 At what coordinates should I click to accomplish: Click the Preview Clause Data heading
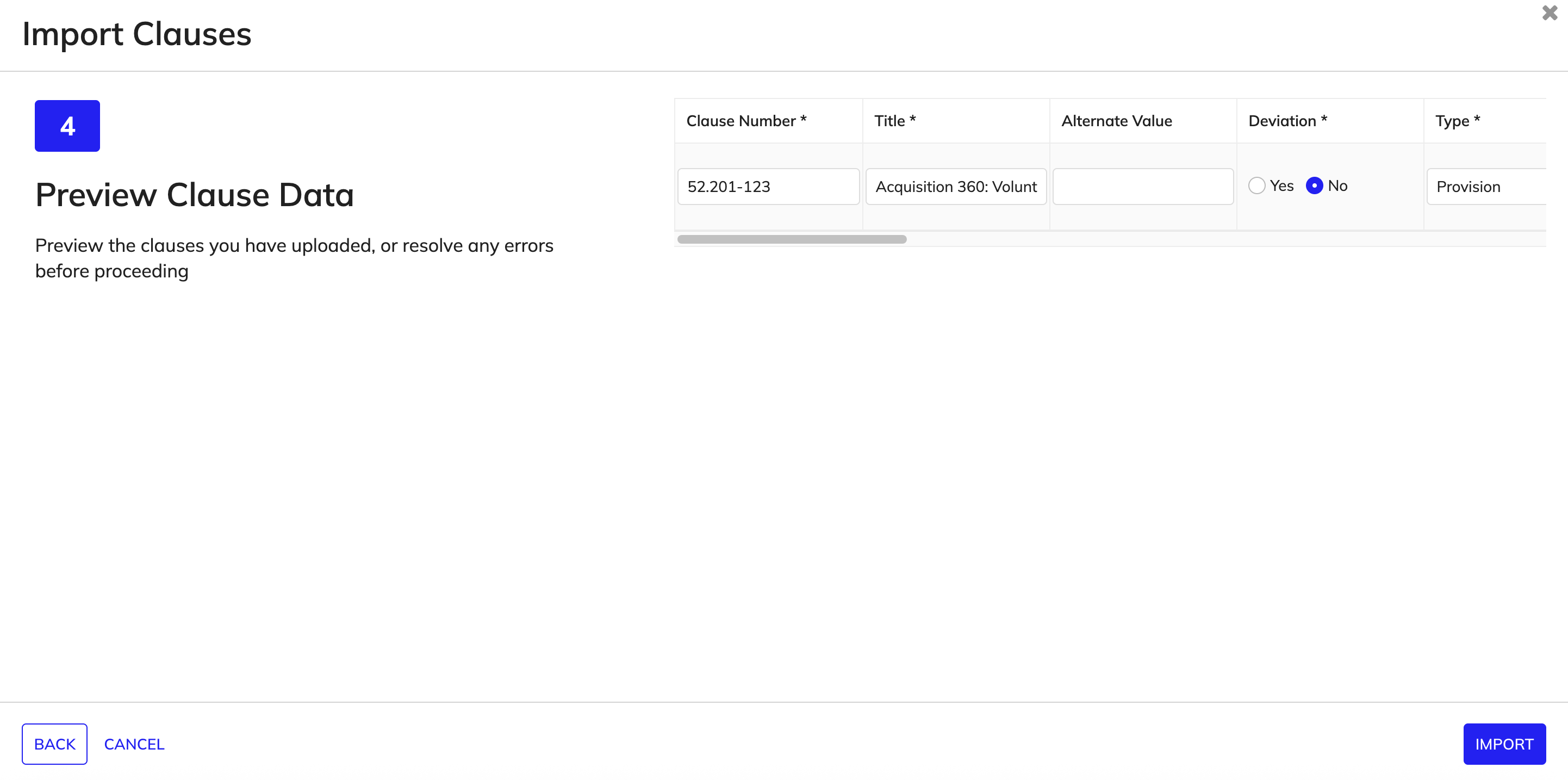pos(194,195)
